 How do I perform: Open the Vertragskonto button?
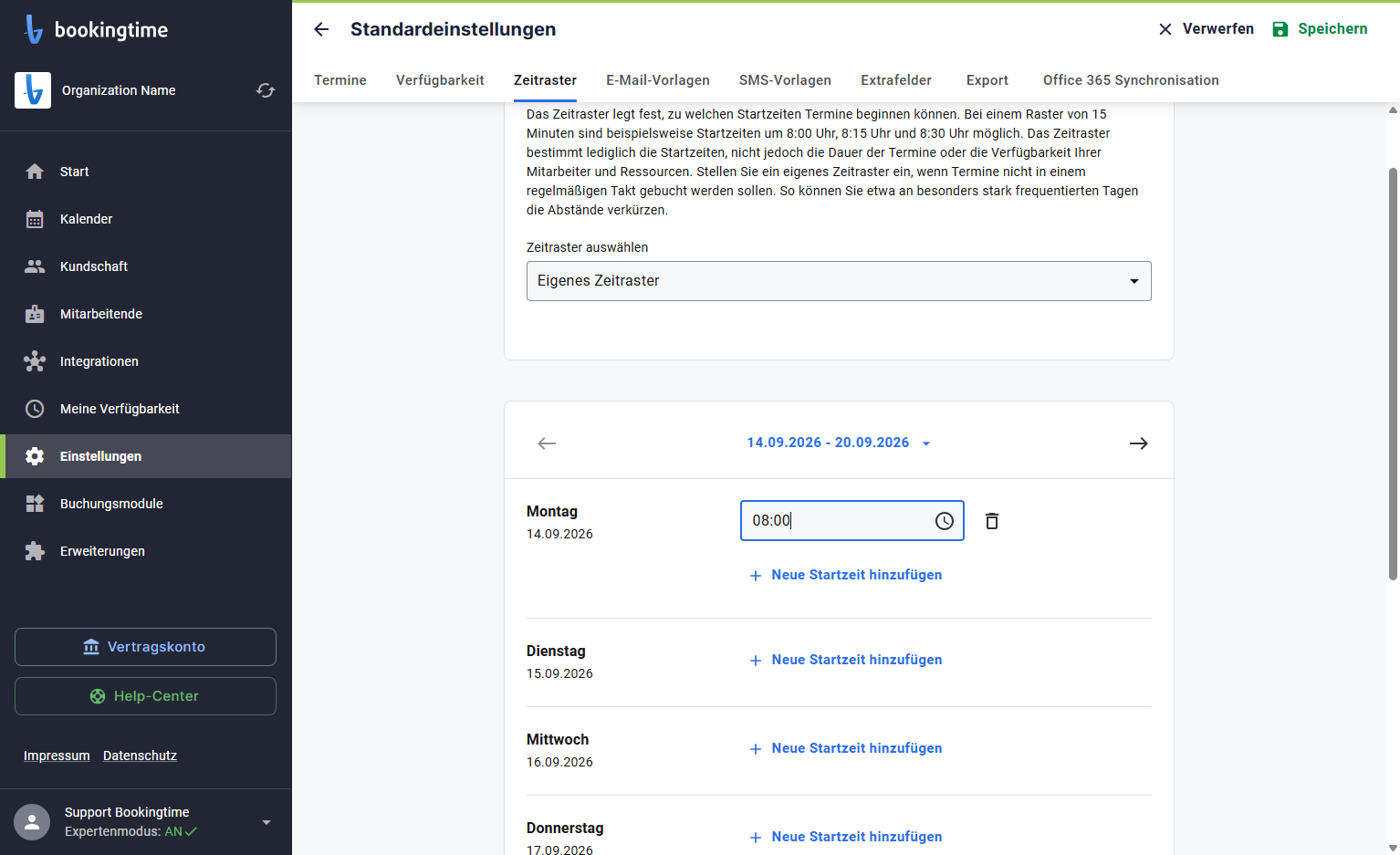click(x=145, y=647)
